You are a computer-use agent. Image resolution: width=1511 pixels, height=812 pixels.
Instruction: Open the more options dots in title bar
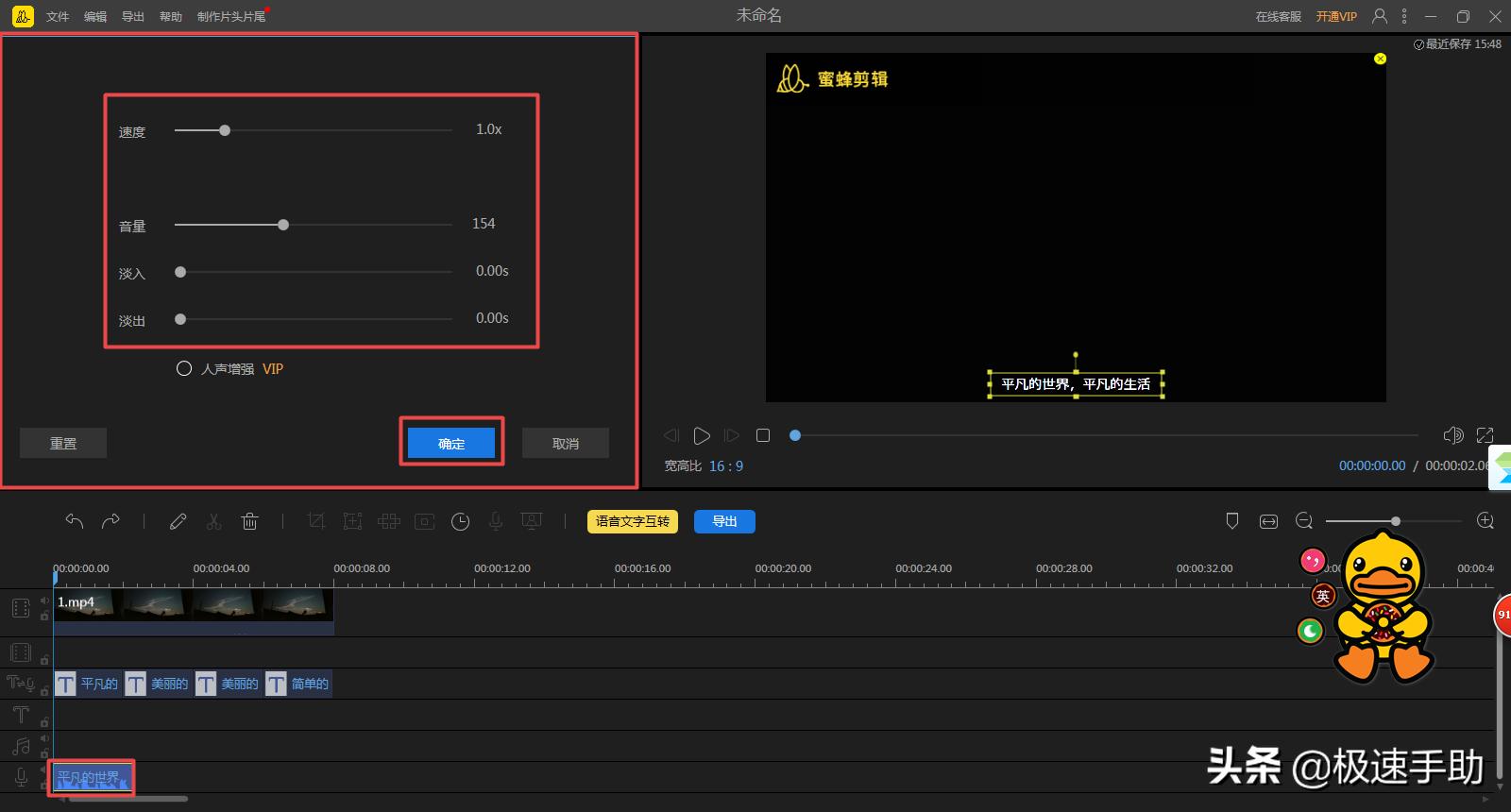tap(1404, 16)
